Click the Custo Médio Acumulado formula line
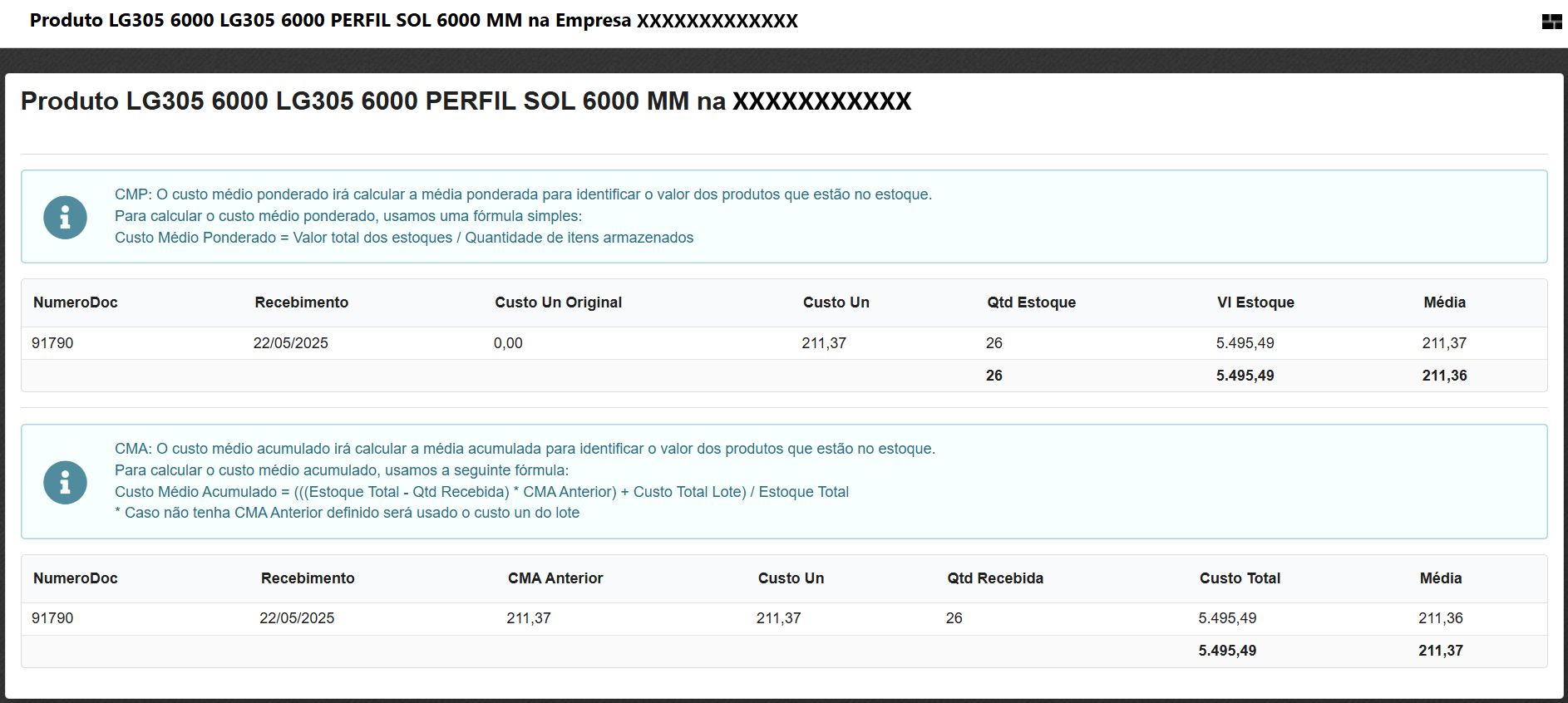The image size is (1568, 703). pos(481,492)
